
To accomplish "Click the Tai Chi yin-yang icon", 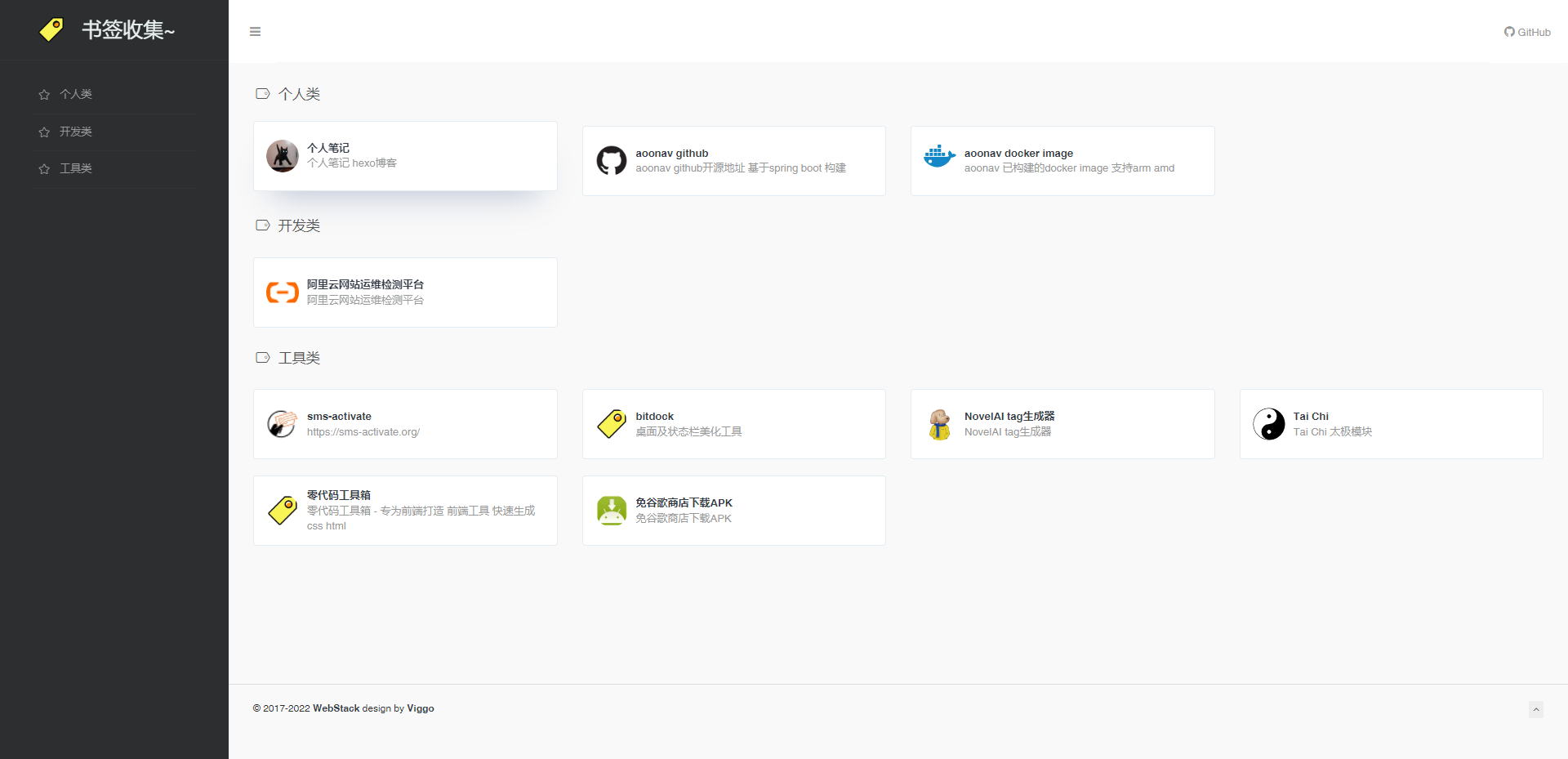I will coord(1269,424).
